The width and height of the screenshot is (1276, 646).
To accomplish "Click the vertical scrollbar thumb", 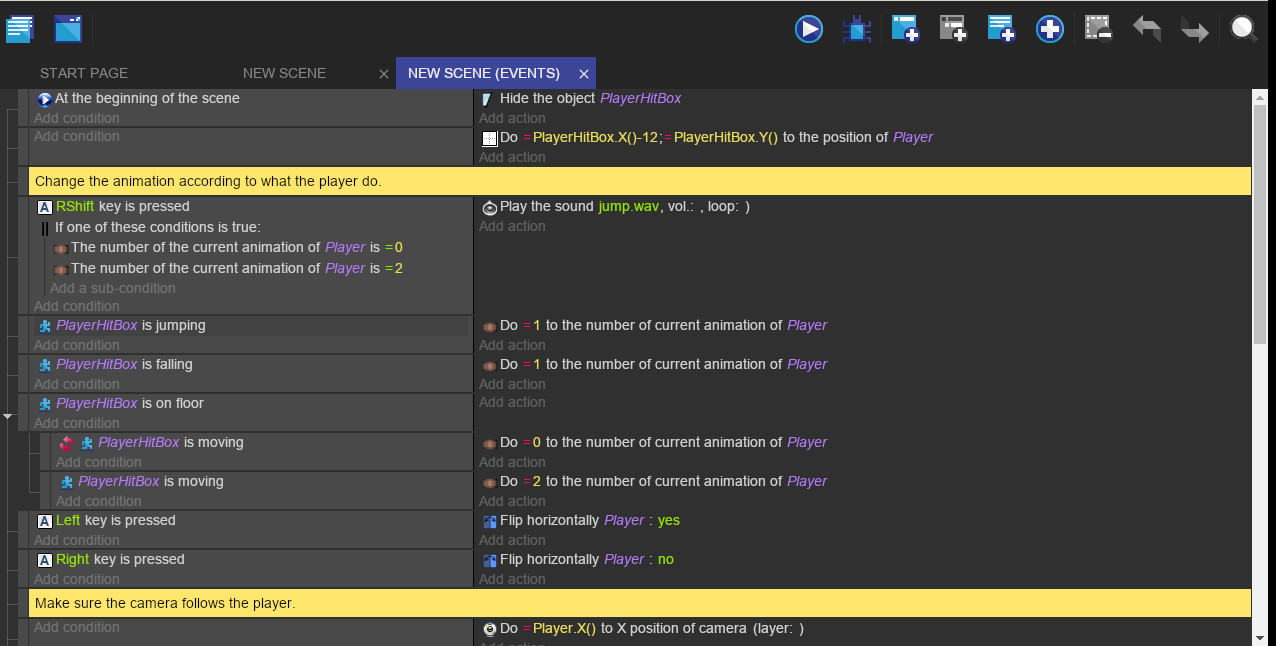I will [x=1260, y=225].
